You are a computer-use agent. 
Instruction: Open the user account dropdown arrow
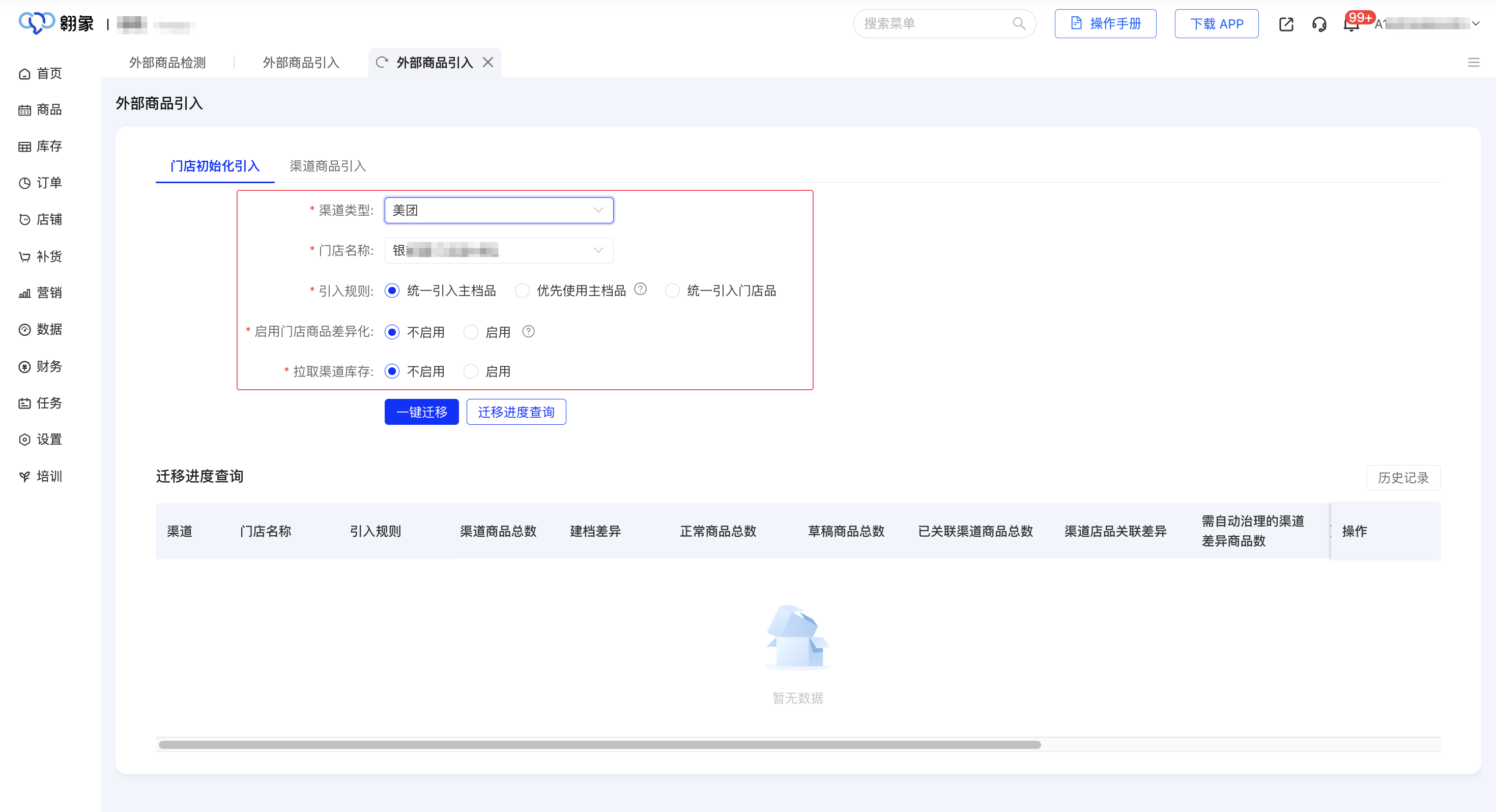[x=1476, y=24]
